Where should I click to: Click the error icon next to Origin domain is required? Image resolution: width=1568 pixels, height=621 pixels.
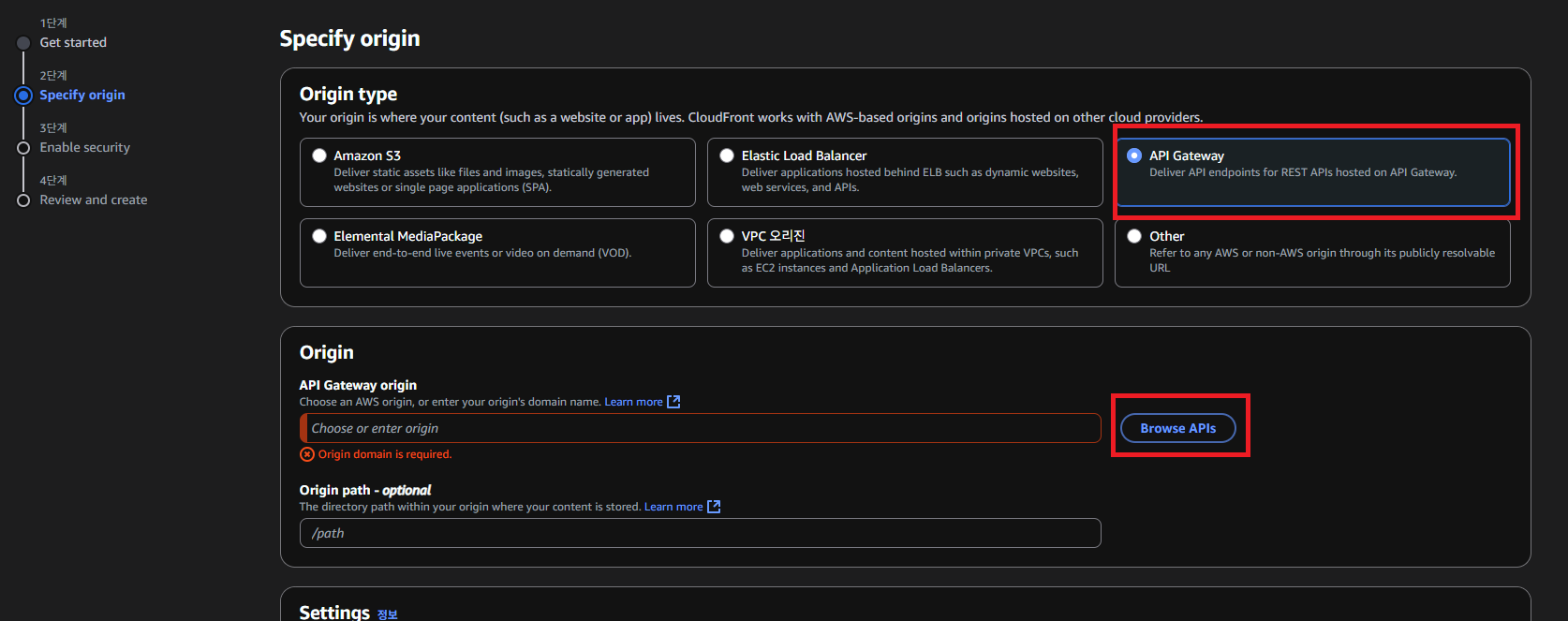307,454
